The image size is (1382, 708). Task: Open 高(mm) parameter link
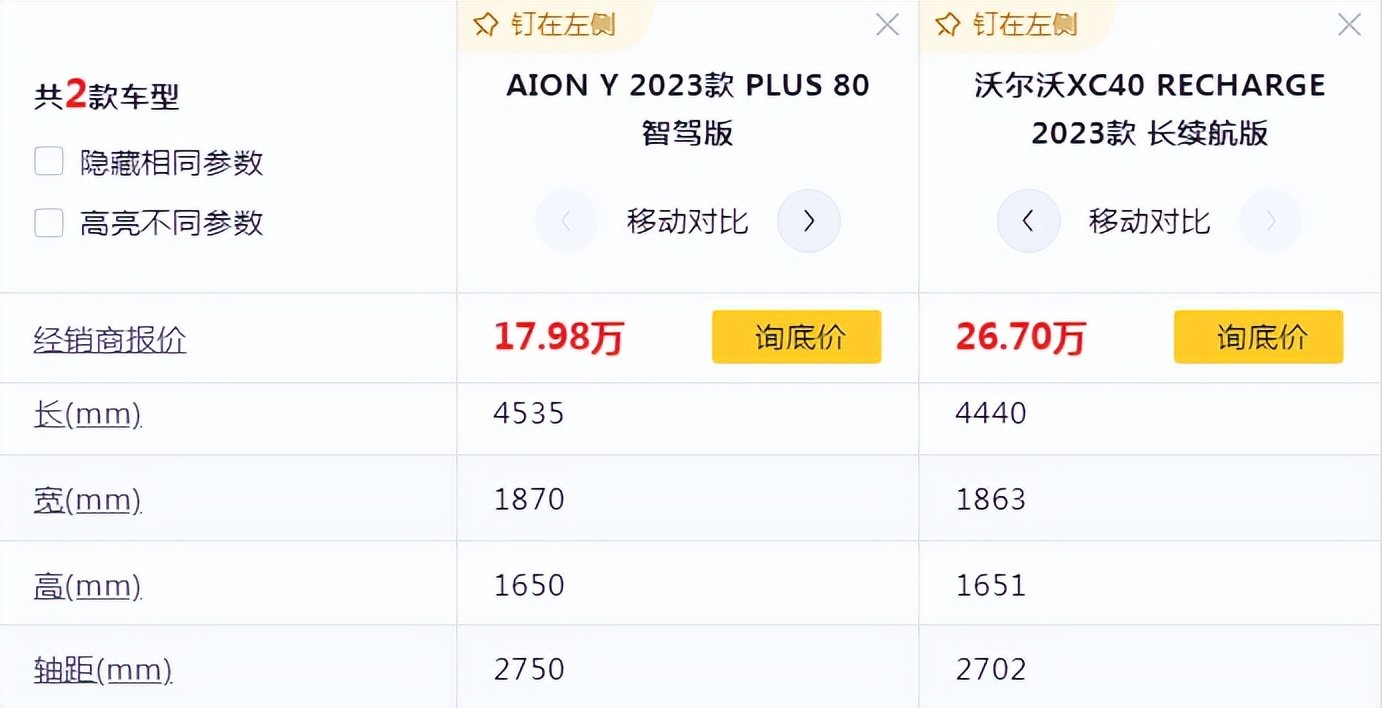coord(88,585)
